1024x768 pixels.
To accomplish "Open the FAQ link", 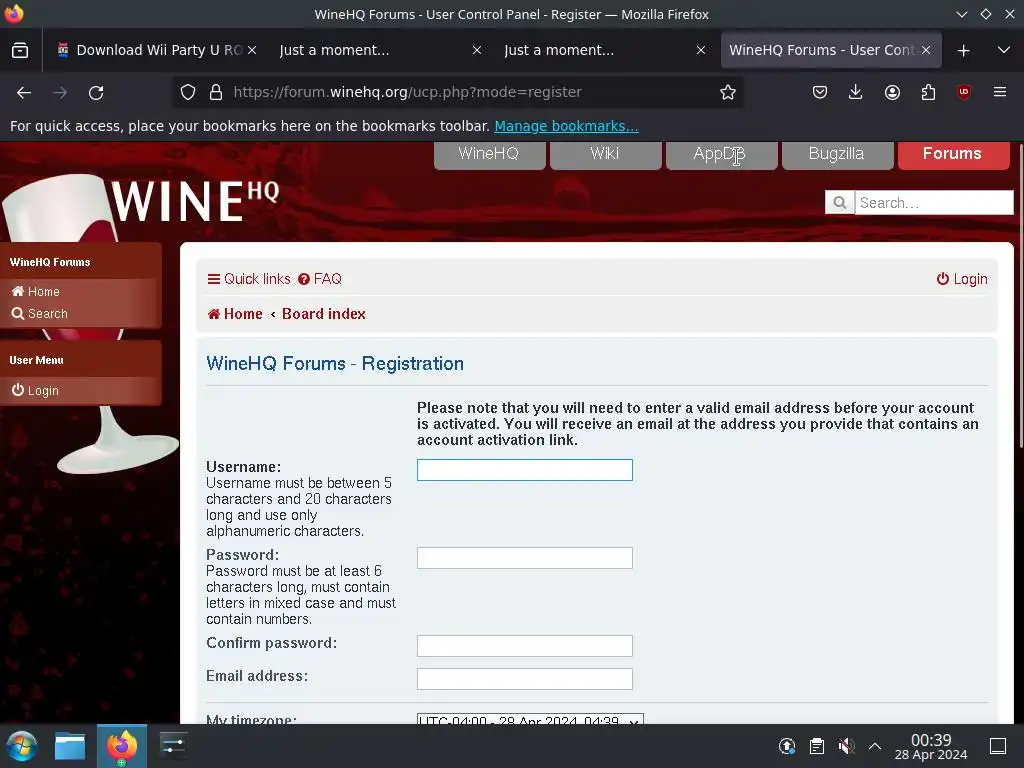I will coord(320,279).
